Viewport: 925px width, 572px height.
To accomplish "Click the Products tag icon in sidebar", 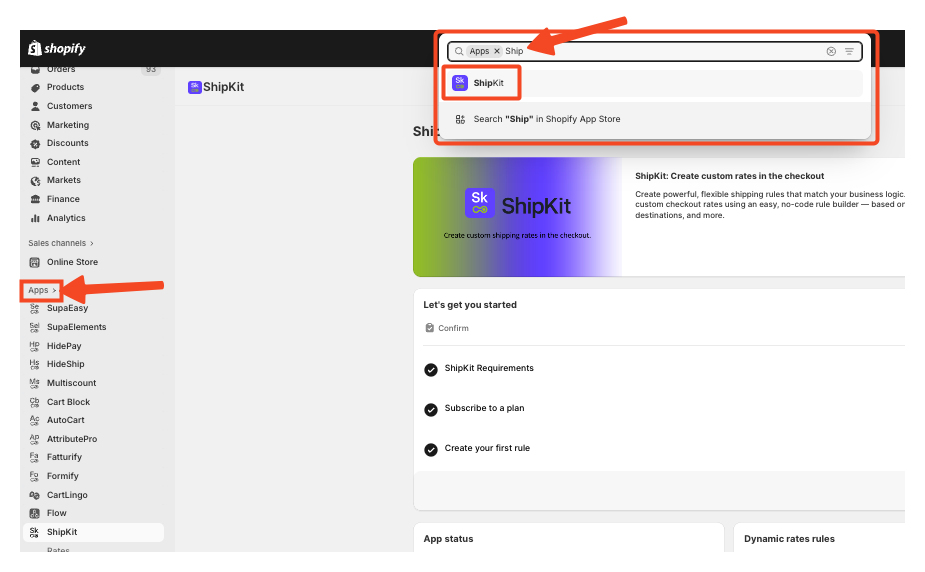I will pos(35,87).
